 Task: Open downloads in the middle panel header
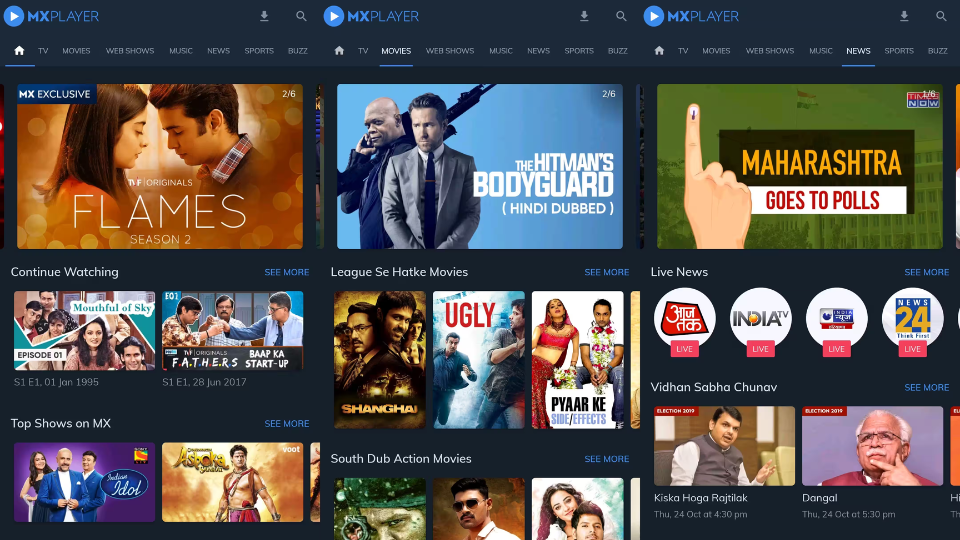584,17
